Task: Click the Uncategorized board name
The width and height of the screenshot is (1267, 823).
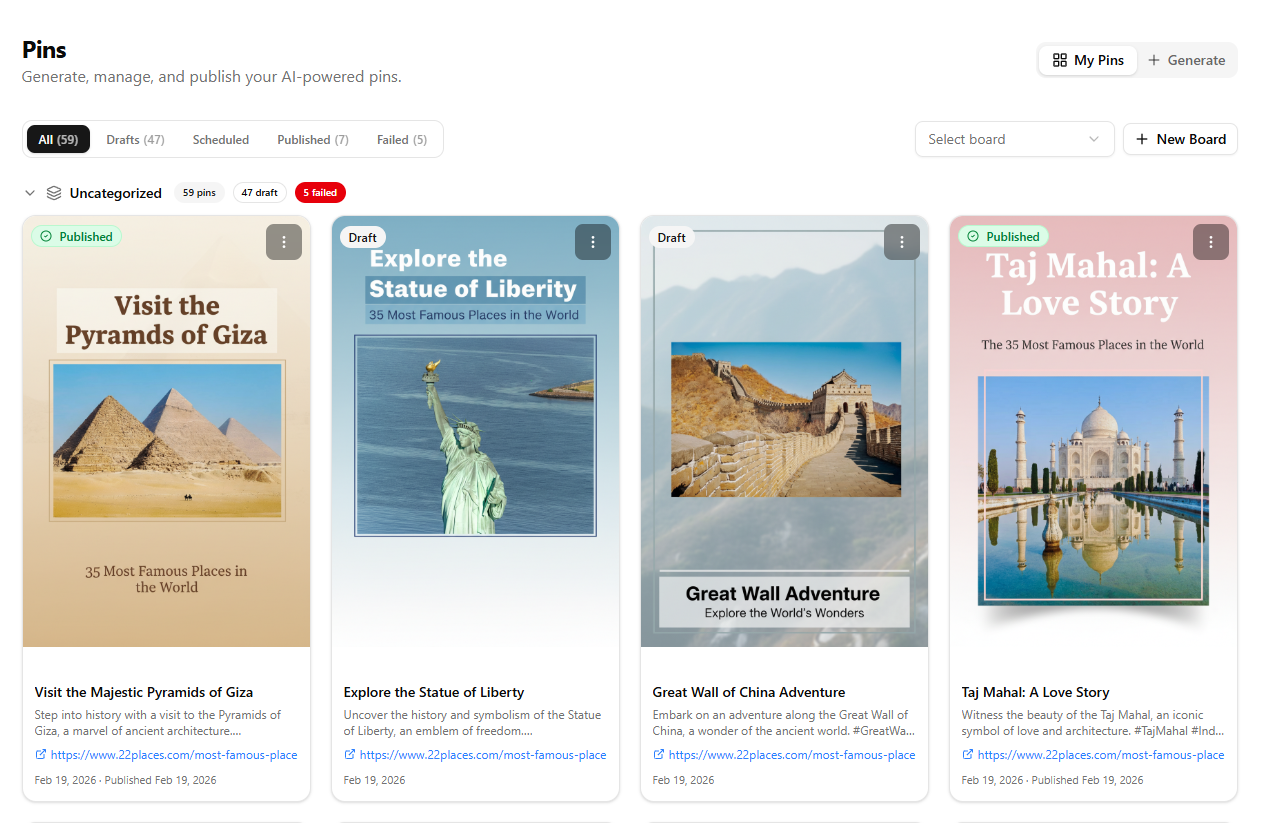Action: (116, 193)
